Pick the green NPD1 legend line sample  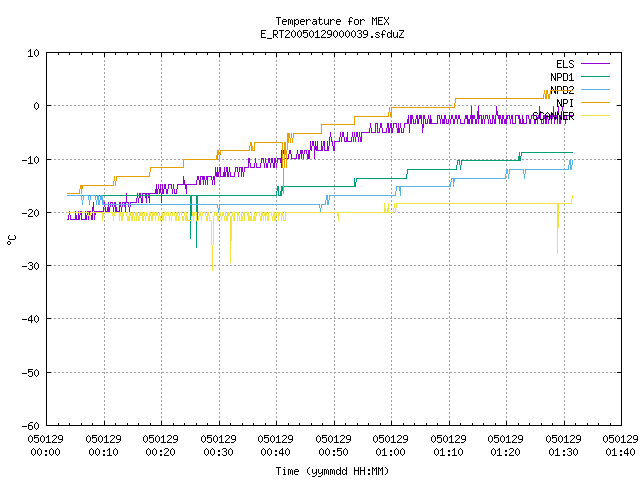[x=595, y=76]
